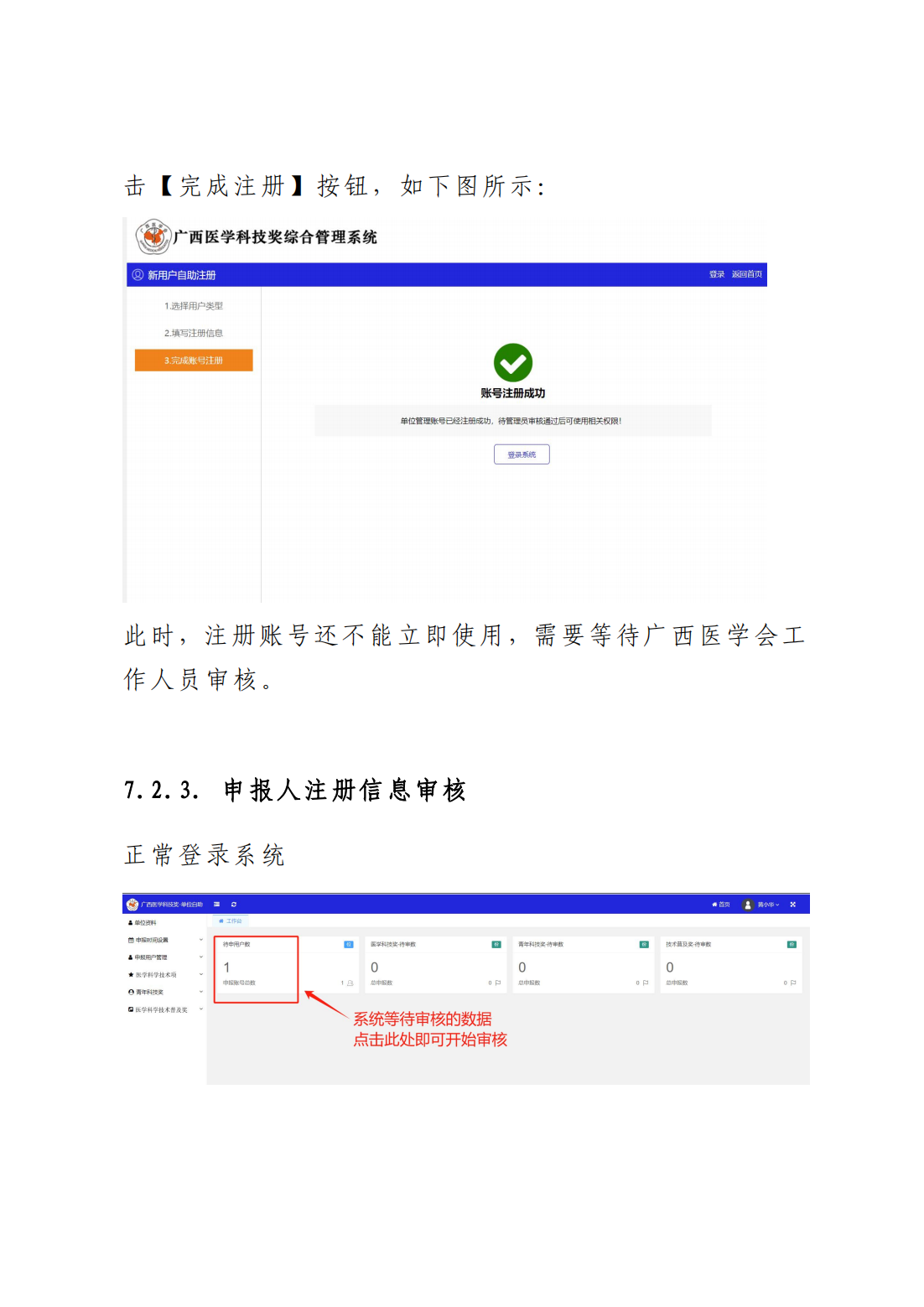This screenshot has width=924, height=1307.
Task: Open the 青年科技奖-待审数 card
Action: [x=583, y=965]
